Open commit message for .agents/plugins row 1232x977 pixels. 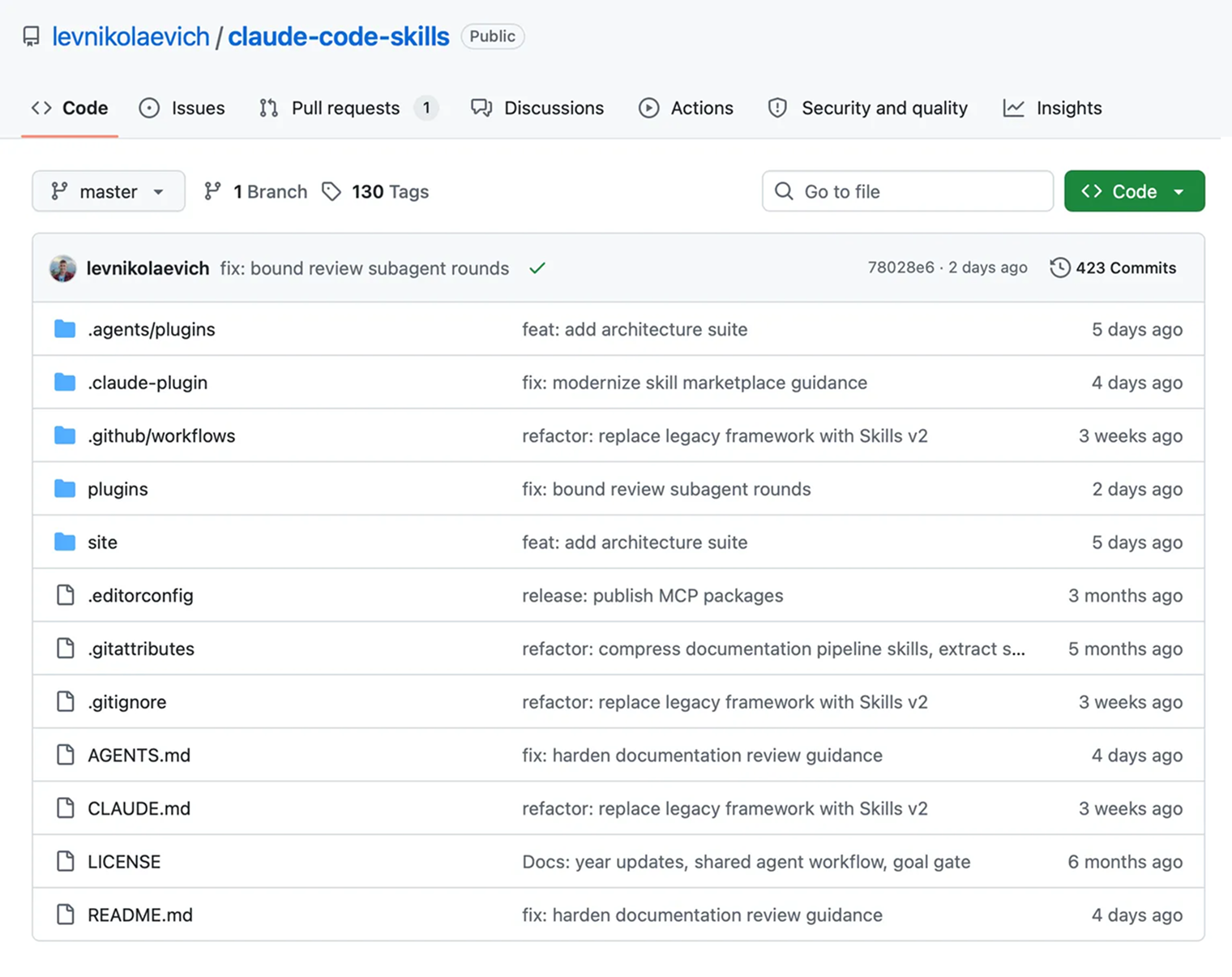pos(635,329)
